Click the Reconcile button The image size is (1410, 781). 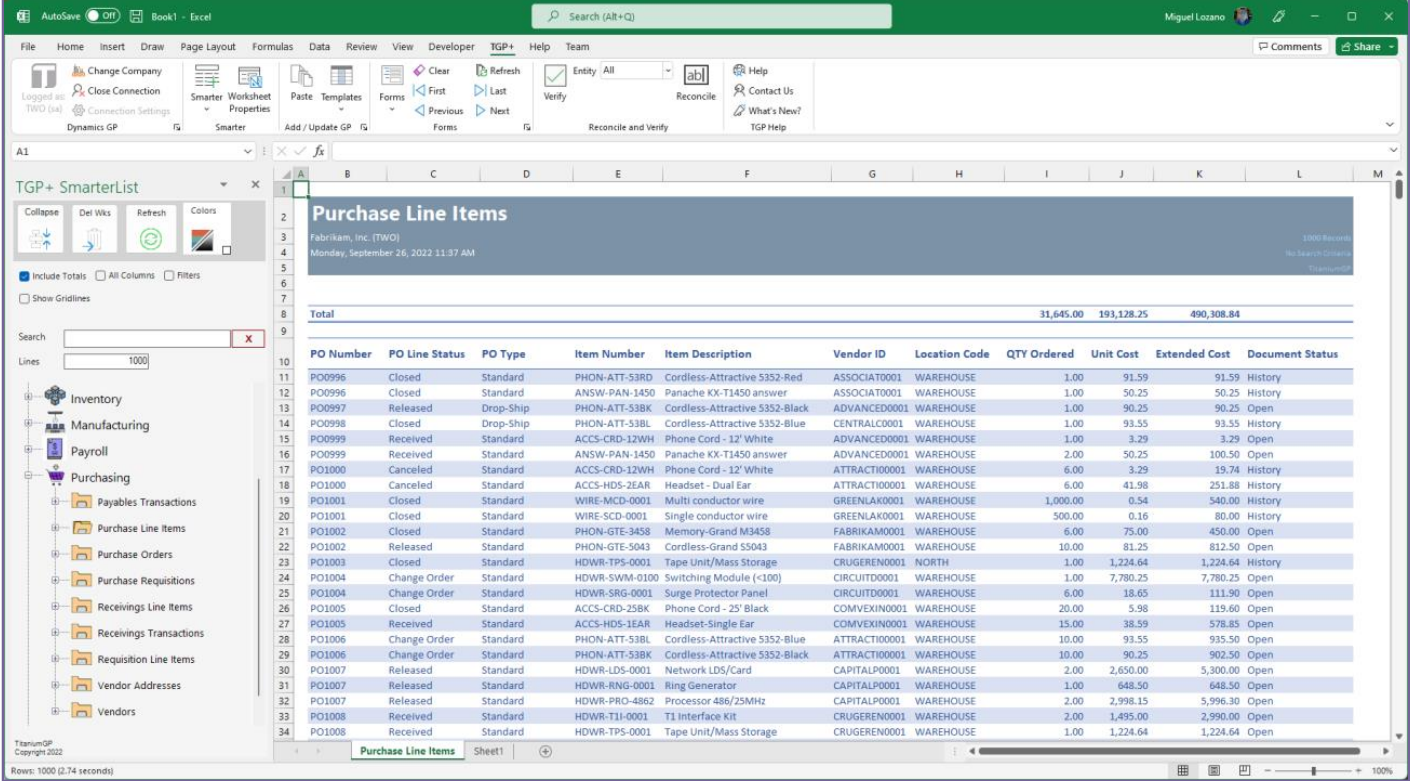(695, 84)
